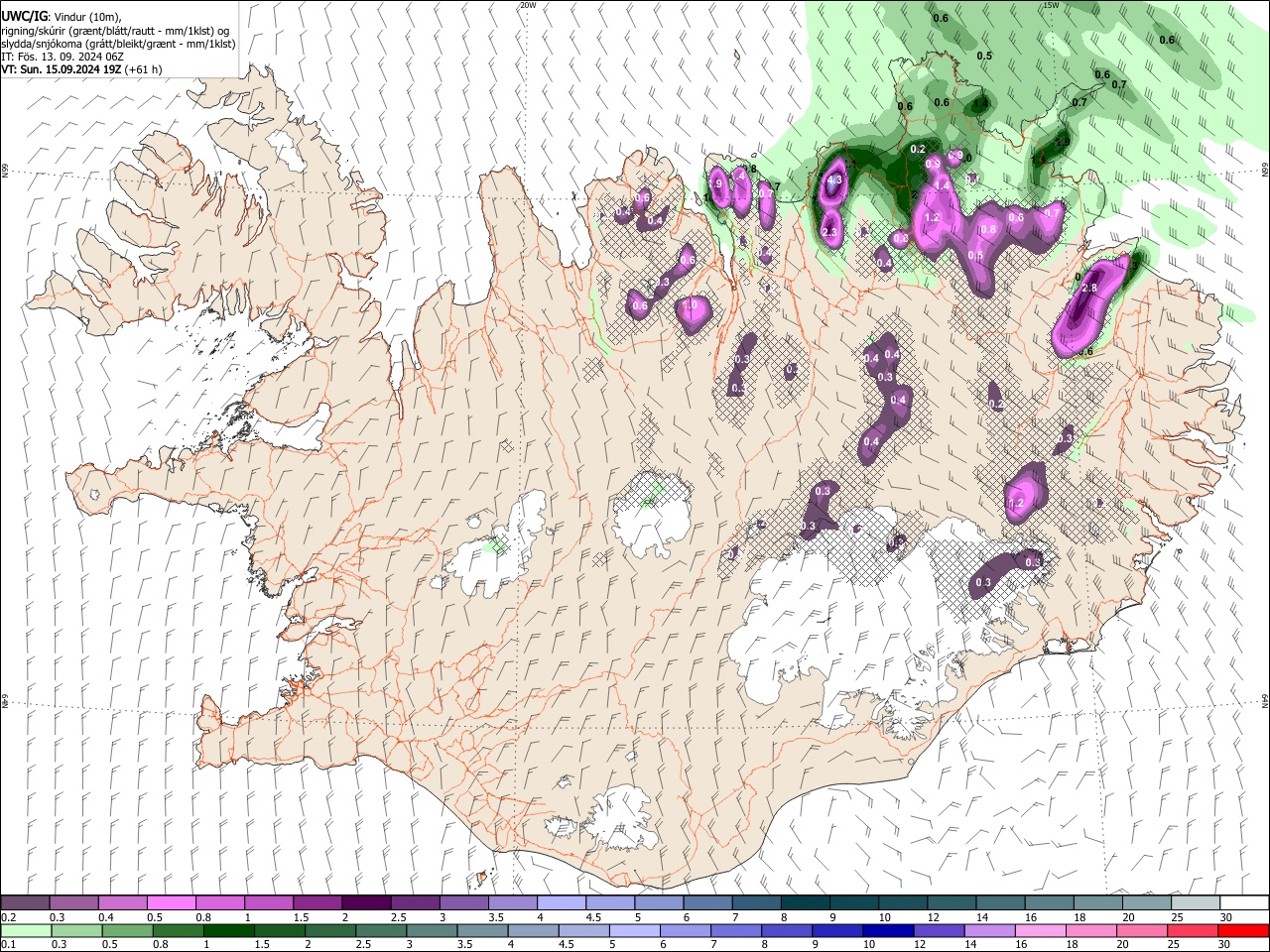
Task: Click the '15W' longitude label
Action: tap(1050, 5)
